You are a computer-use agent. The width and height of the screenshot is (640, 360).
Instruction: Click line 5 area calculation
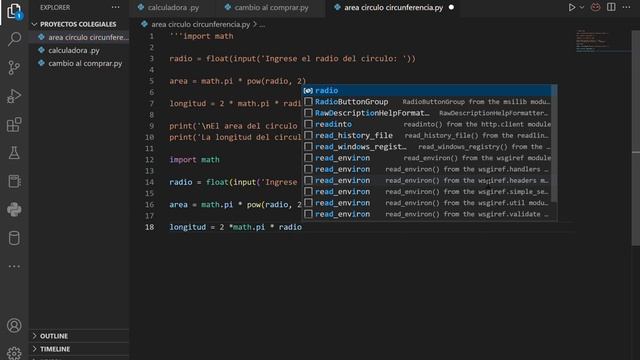pyautogui.click(x=237, y=81)
